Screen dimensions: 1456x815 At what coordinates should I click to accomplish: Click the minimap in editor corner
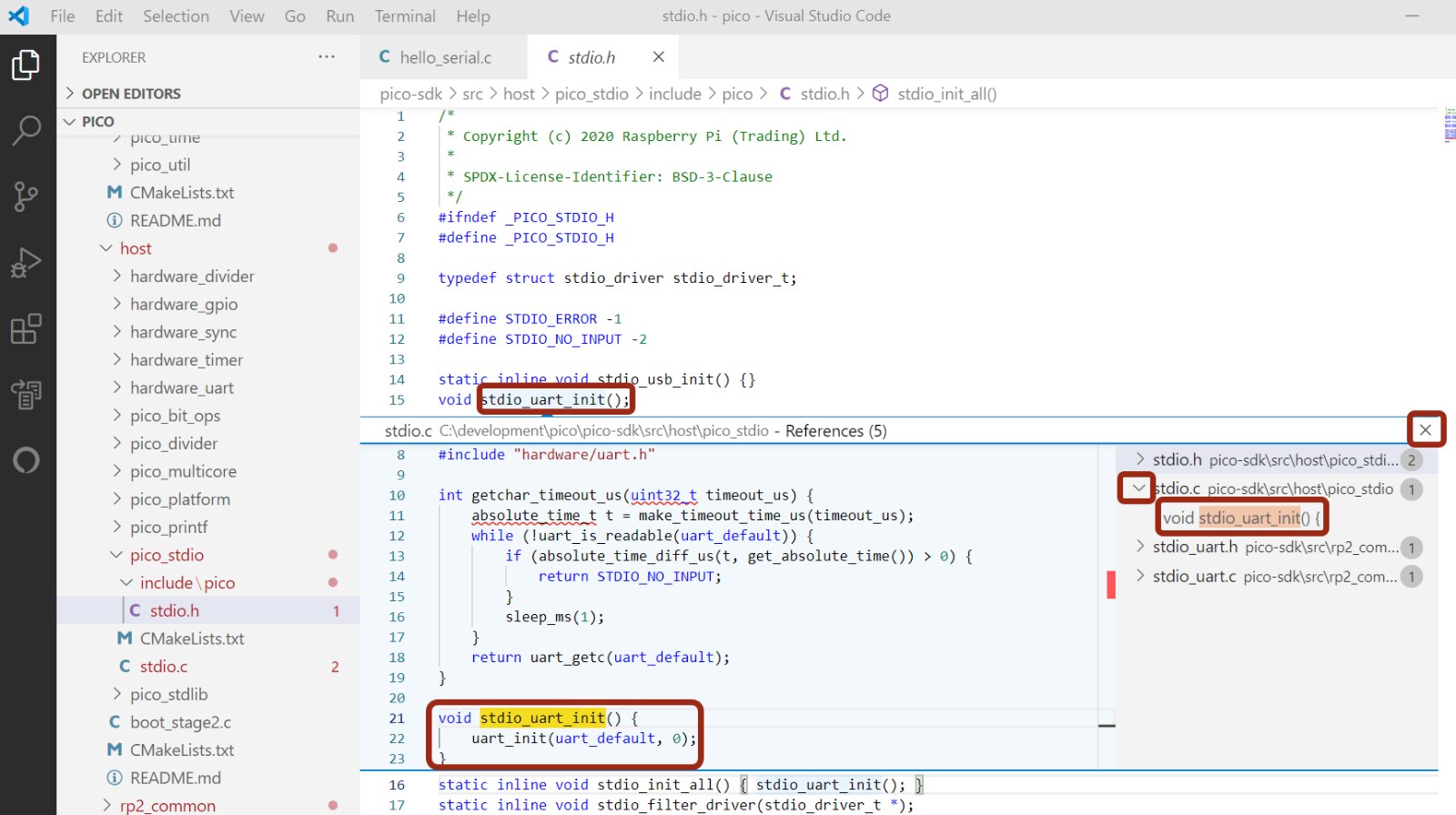coord(1449,126)
